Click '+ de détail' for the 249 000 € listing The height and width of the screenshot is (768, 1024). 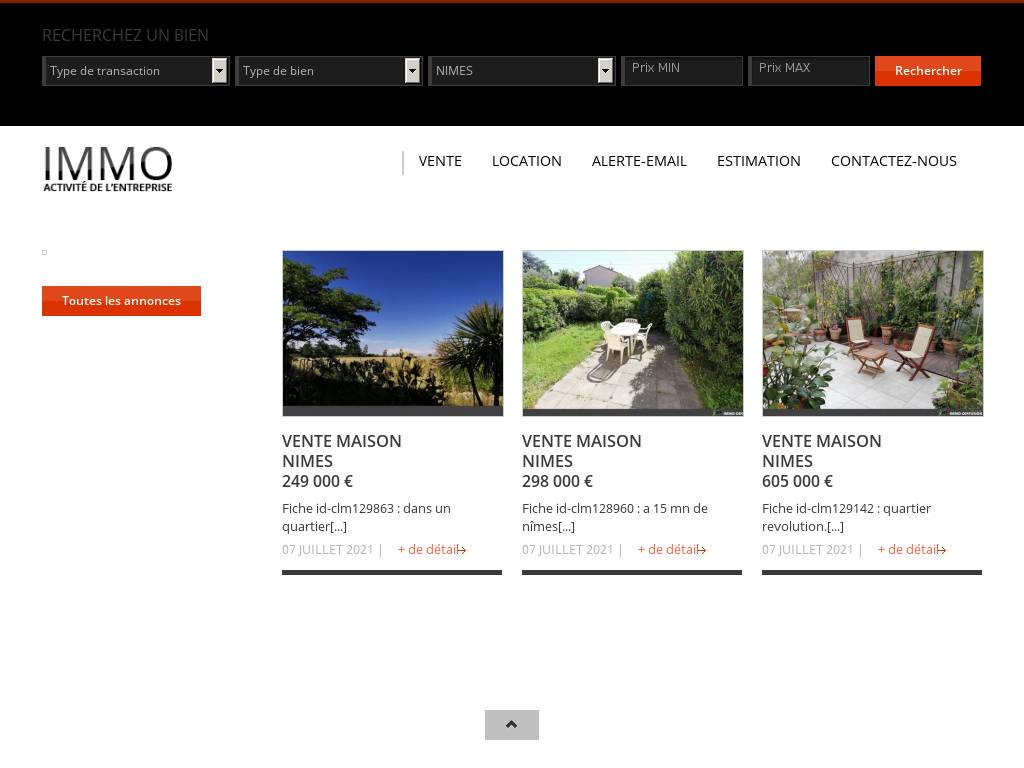coord(431,550)
